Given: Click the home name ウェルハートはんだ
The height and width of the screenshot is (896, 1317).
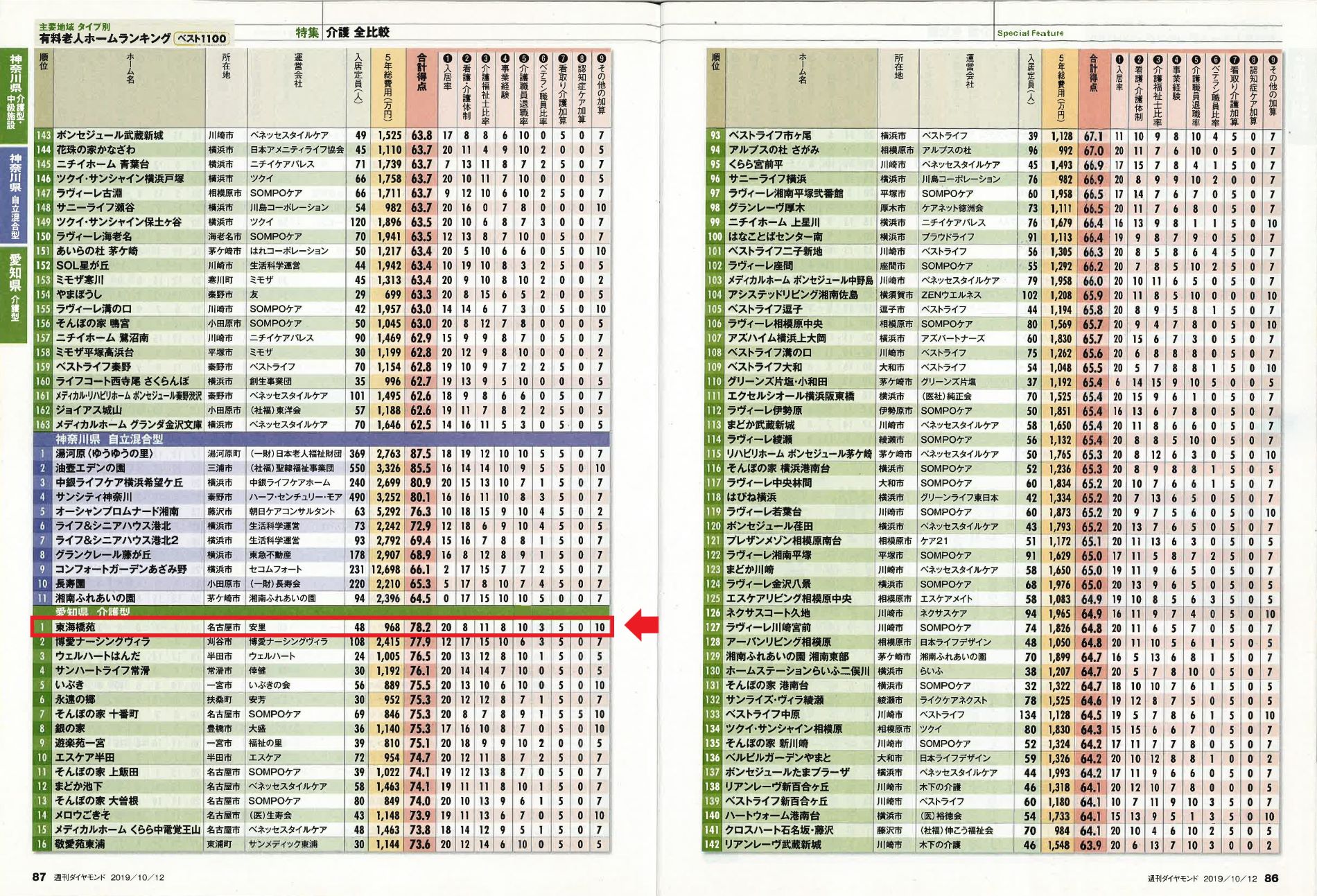Looking at the screenshot, I should click(x=98, y=656).
